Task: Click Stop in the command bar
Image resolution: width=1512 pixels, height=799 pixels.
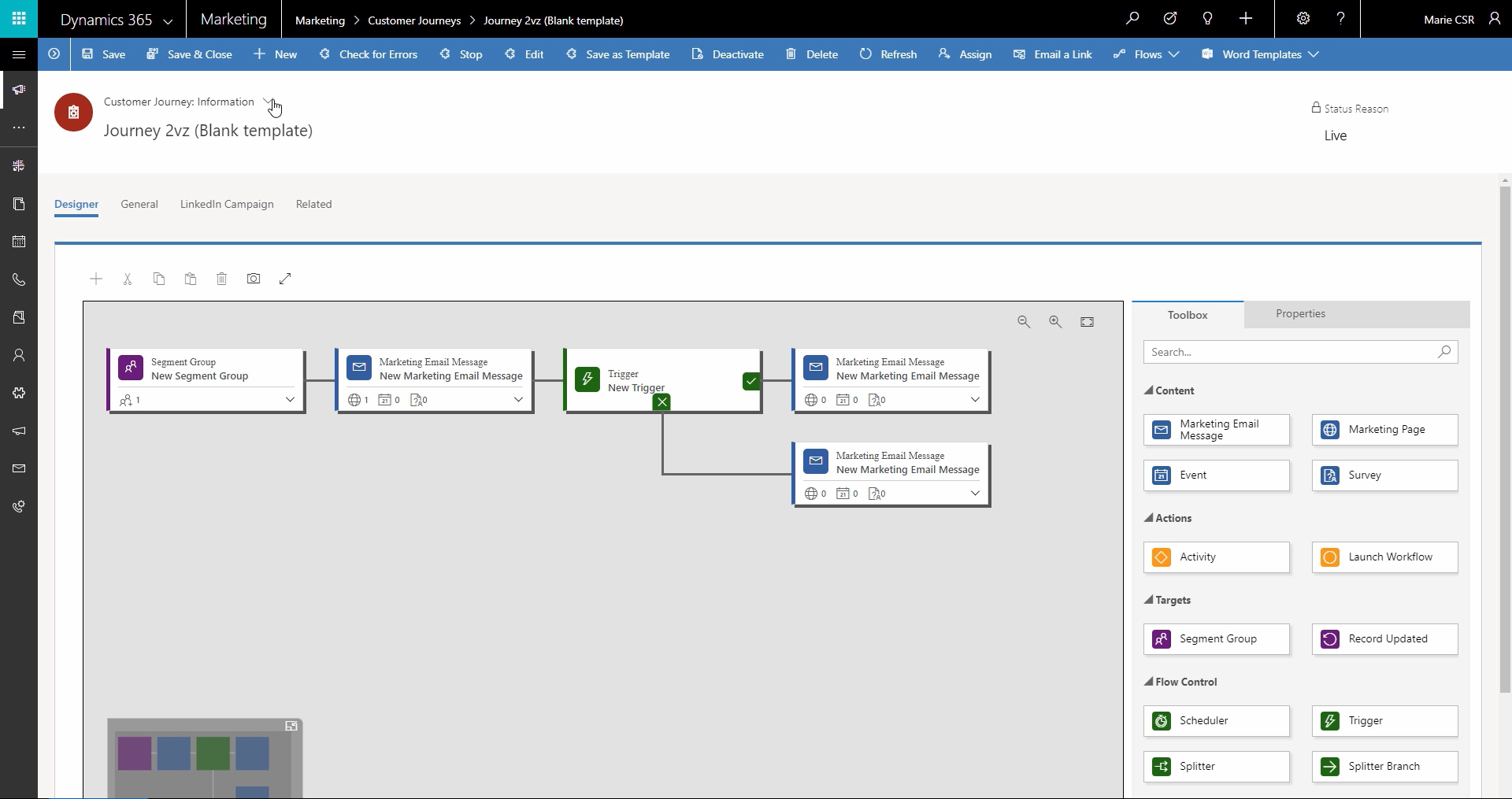Action: pyautogui.click(x=461, y=54)
